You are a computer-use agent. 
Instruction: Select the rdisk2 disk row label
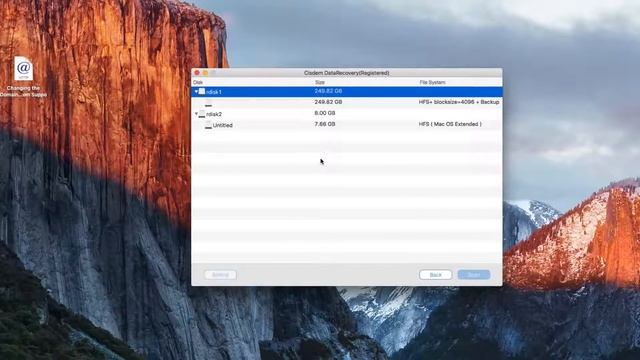point(214,114)
